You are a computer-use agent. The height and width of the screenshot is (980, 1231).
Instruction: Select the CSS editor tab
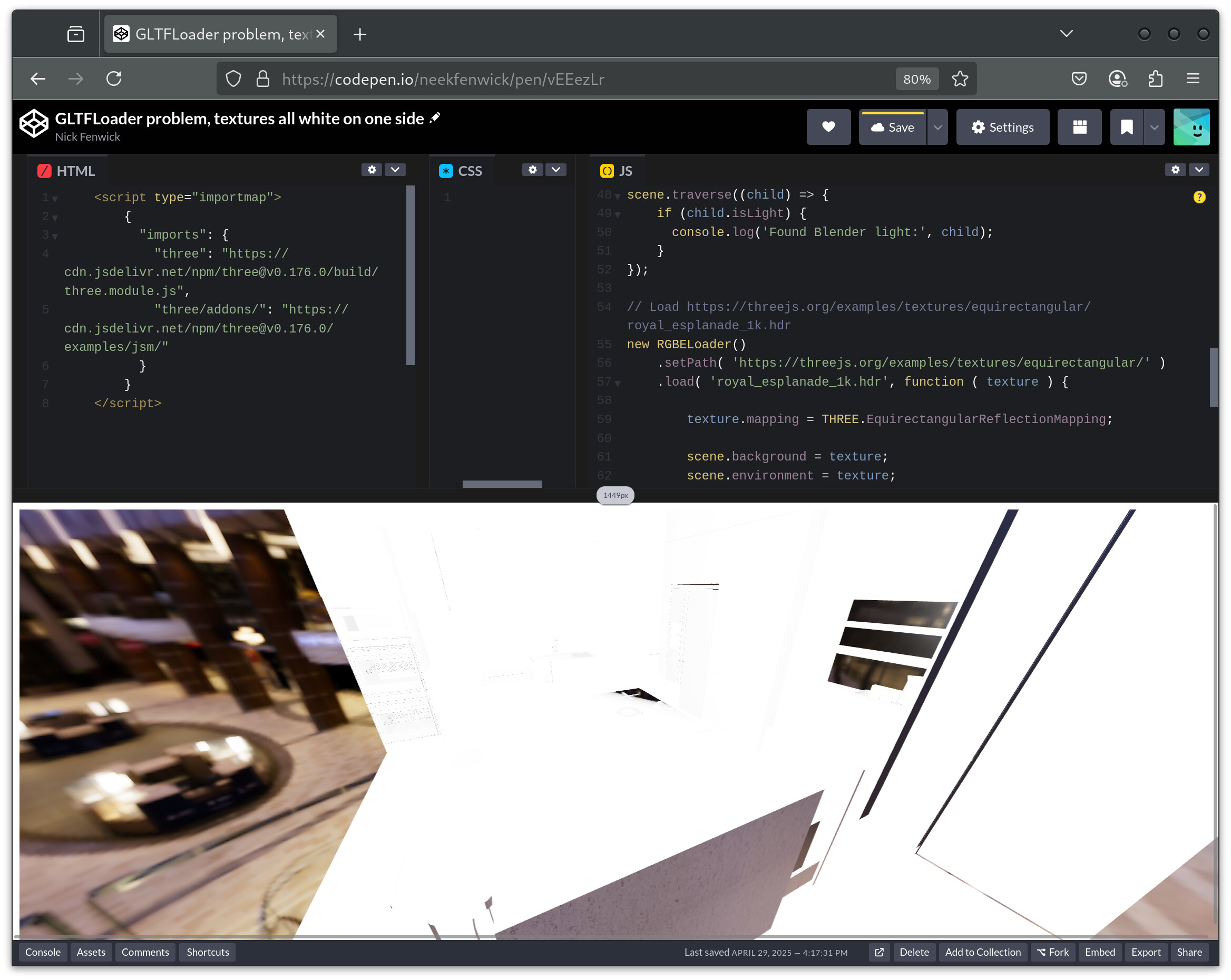(x=461, y=171)
